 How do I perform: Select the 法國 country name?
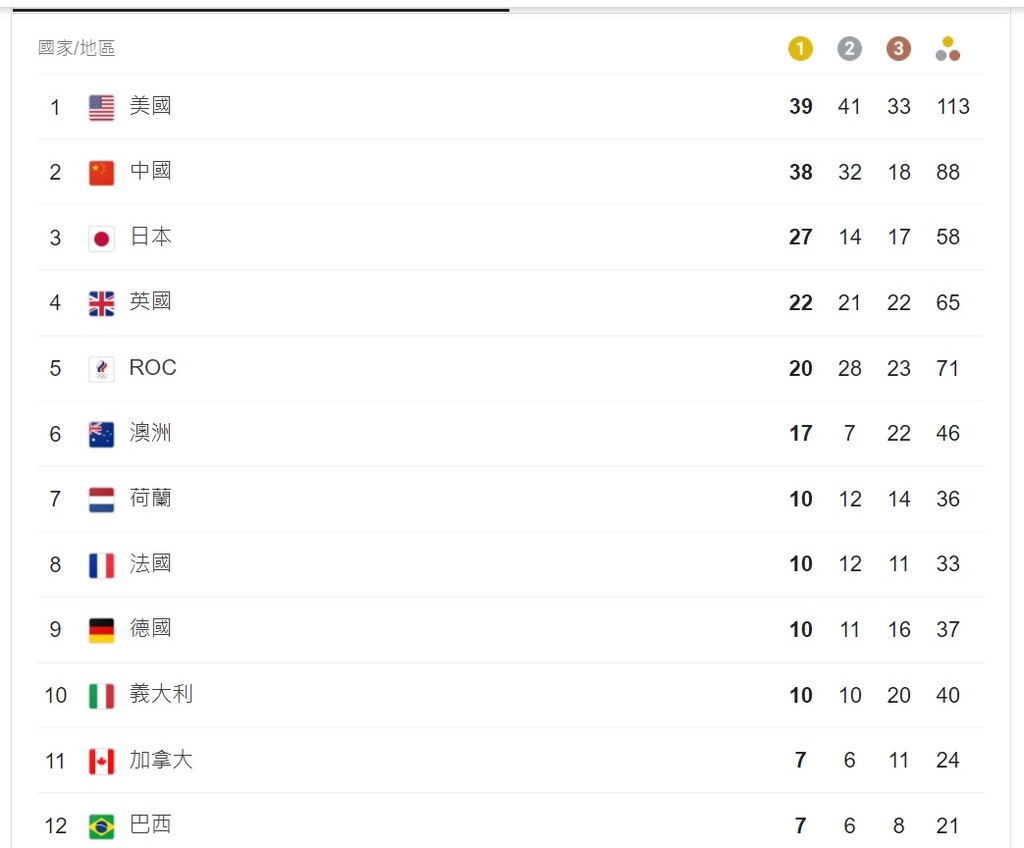150,563
